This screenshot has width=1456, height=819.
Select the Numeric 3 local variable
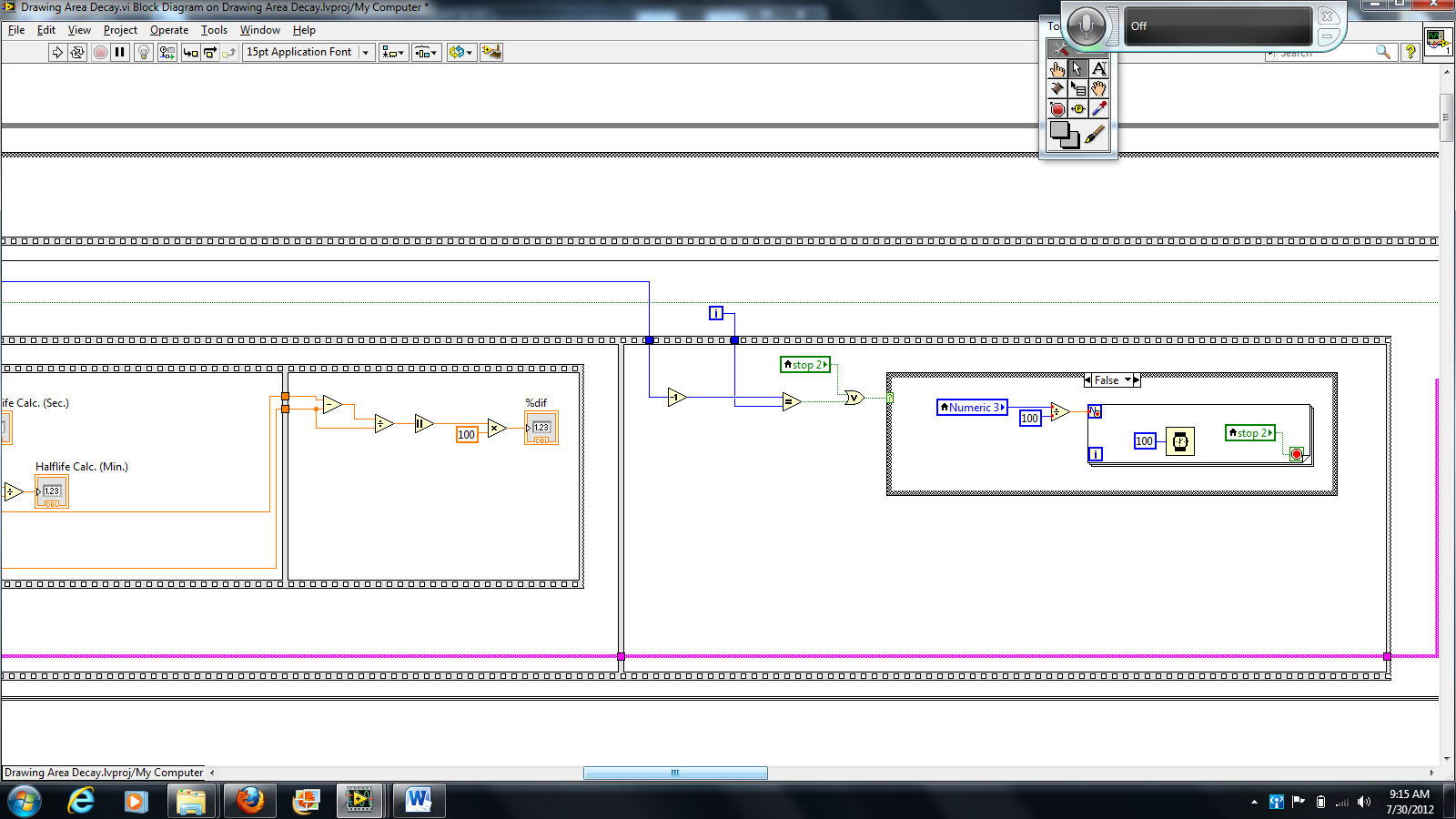click(972, 408)
